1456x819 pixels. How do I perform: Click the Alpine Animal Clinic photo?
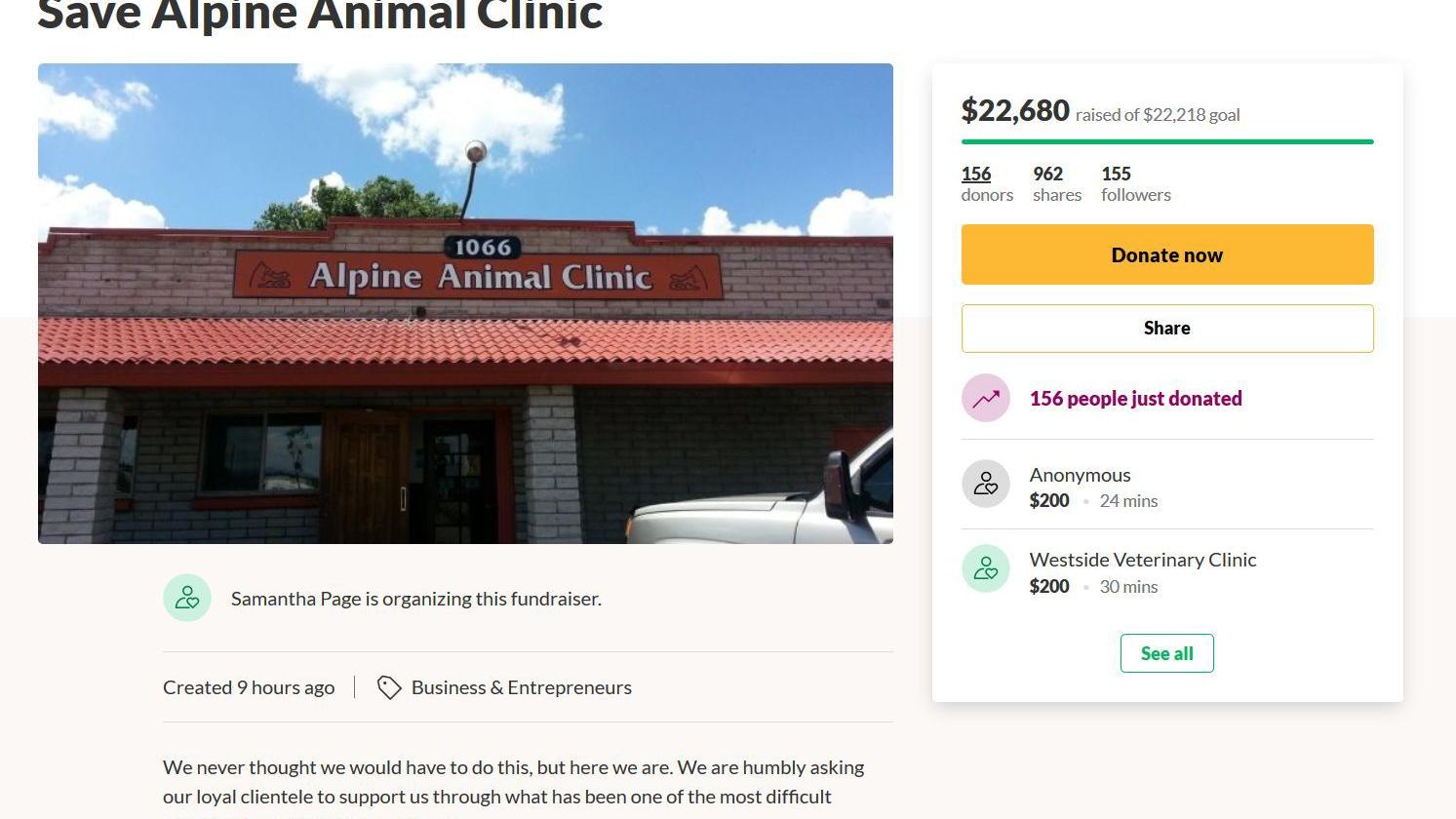(465, 303)
